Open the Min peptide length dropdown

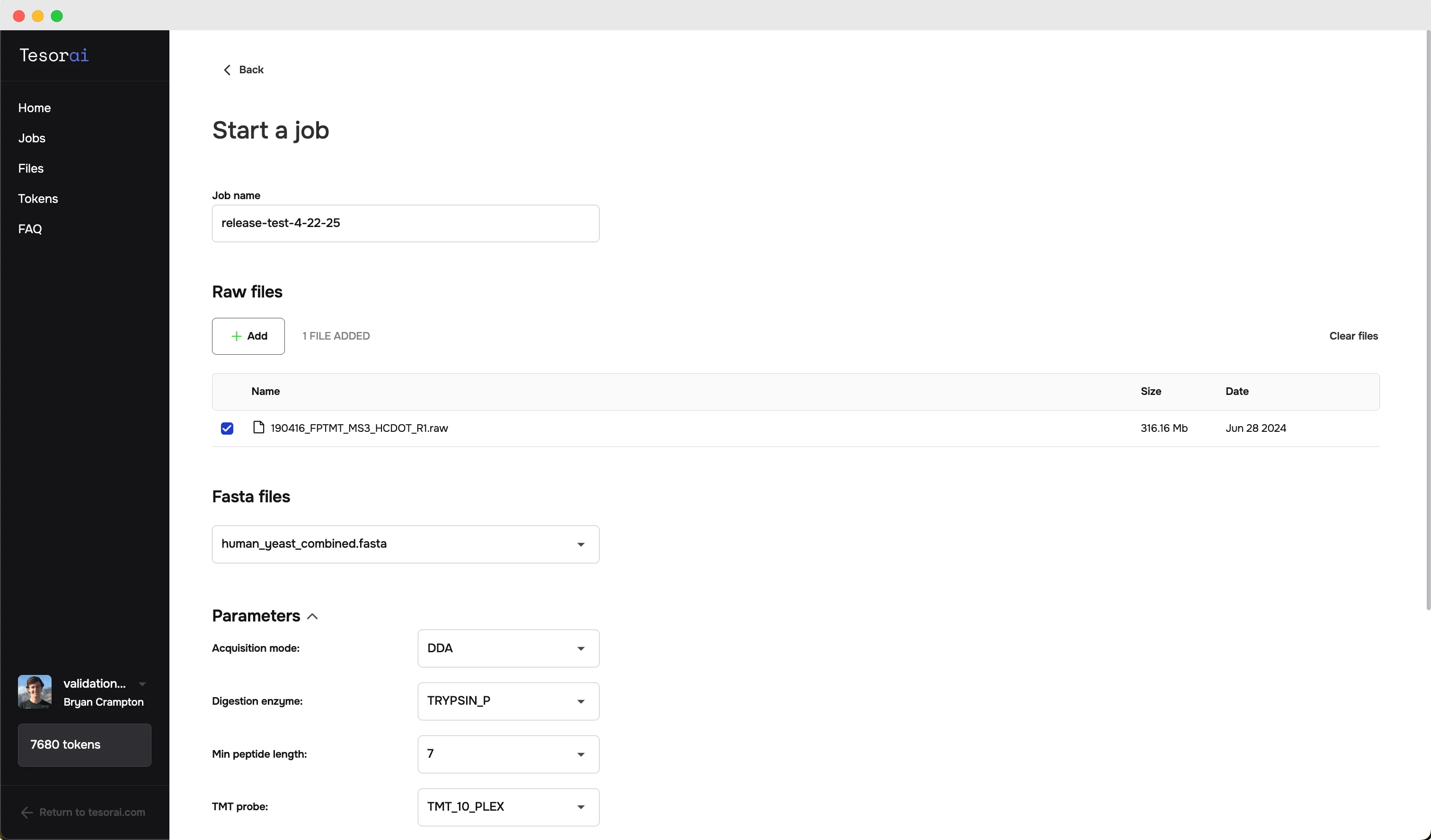coord(508,754)
